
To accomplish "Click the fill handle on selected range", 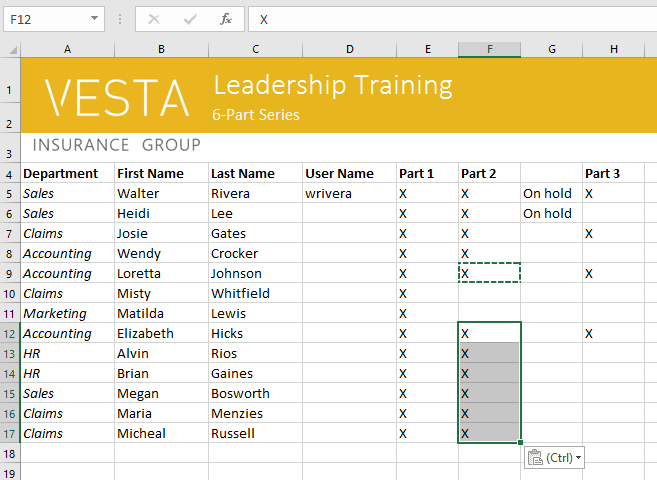I will pos(521,442).
